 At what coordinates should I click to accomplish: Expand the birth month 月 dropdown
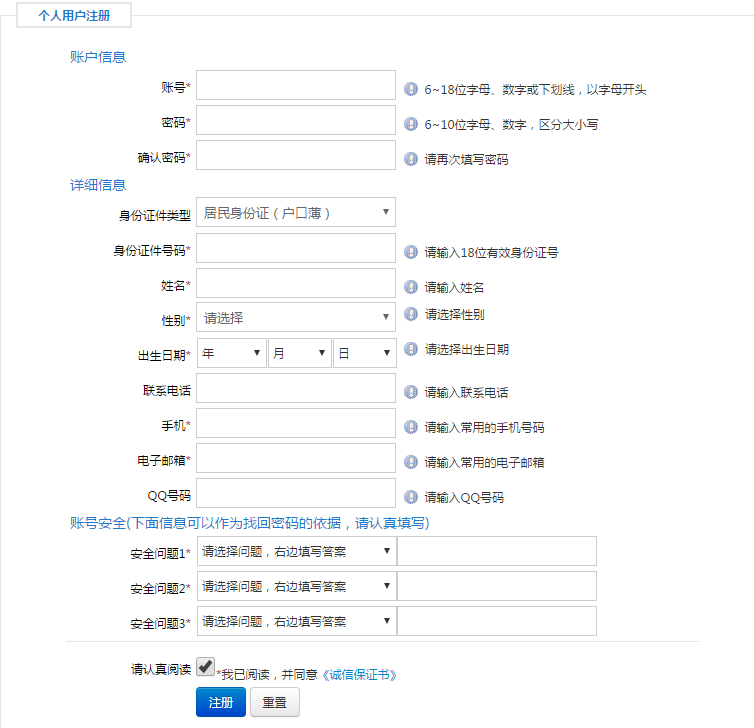(299, 353)
